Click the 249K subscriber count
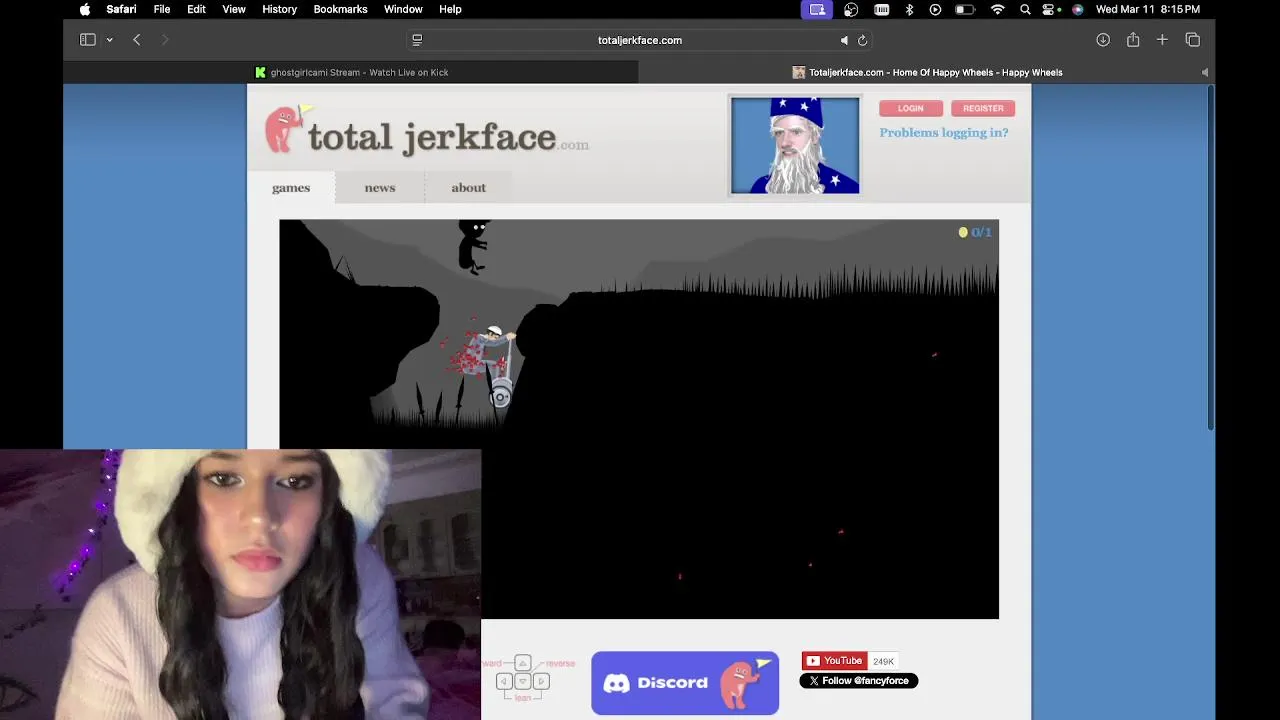Screen dimensions: 1280x720 point(883,661)
